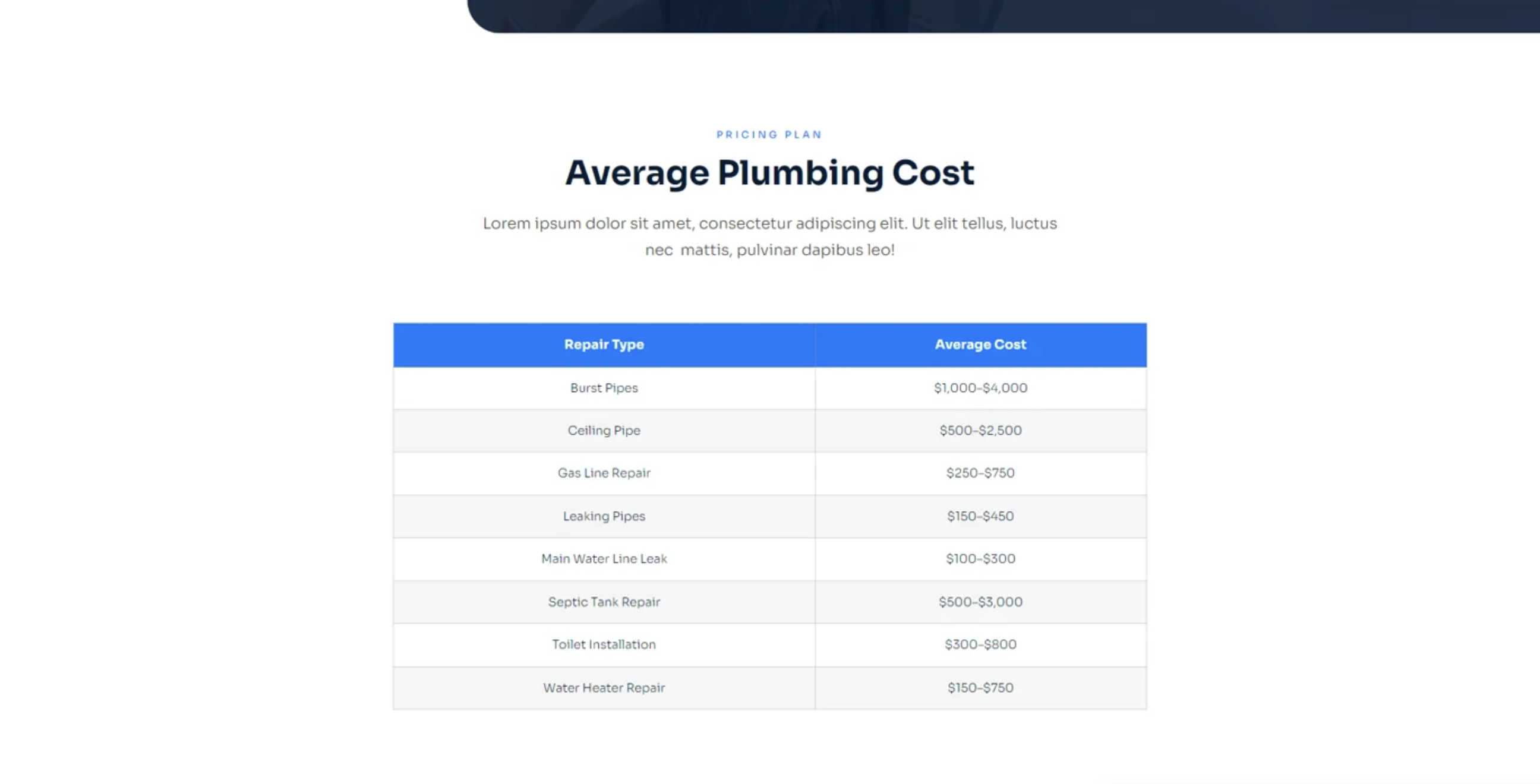Select the "Toilet Installation" table cell
This screenshot has width=1540, height=784.
pyautogui.click(x=604, y=644)
